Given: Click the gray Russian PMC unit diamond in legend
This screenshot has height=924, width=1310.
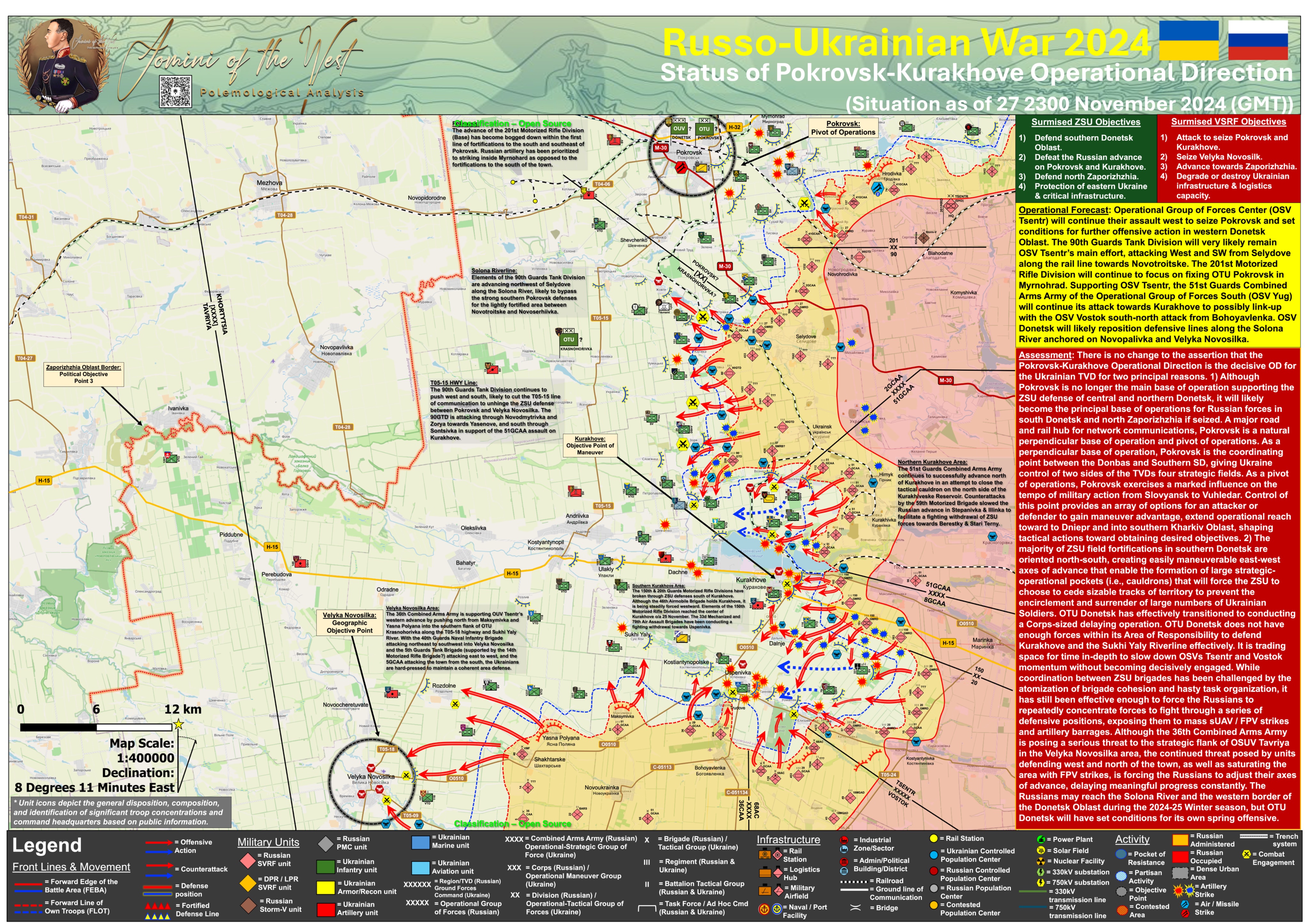Looking at the screenshot, I should click(325, 843).
